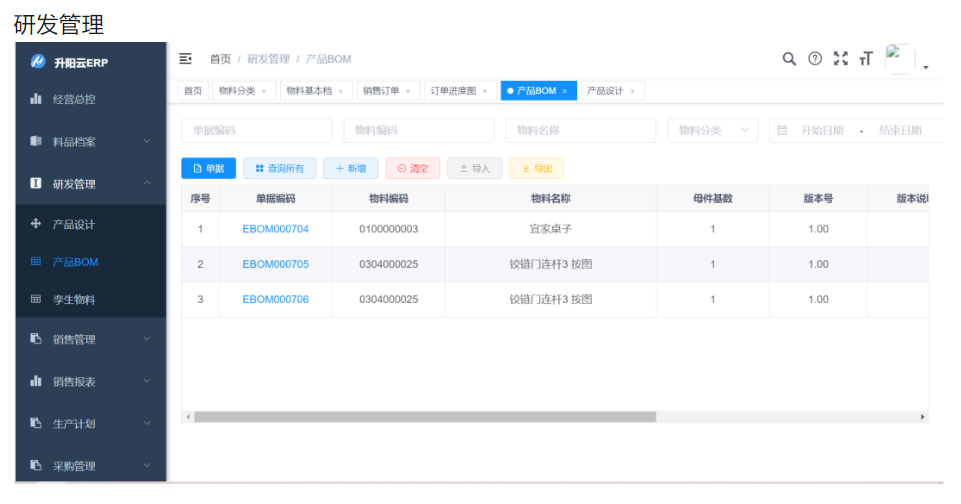Click the font size adjustment icon
This screenshot has height=504, width=961.
coord(866,59)
